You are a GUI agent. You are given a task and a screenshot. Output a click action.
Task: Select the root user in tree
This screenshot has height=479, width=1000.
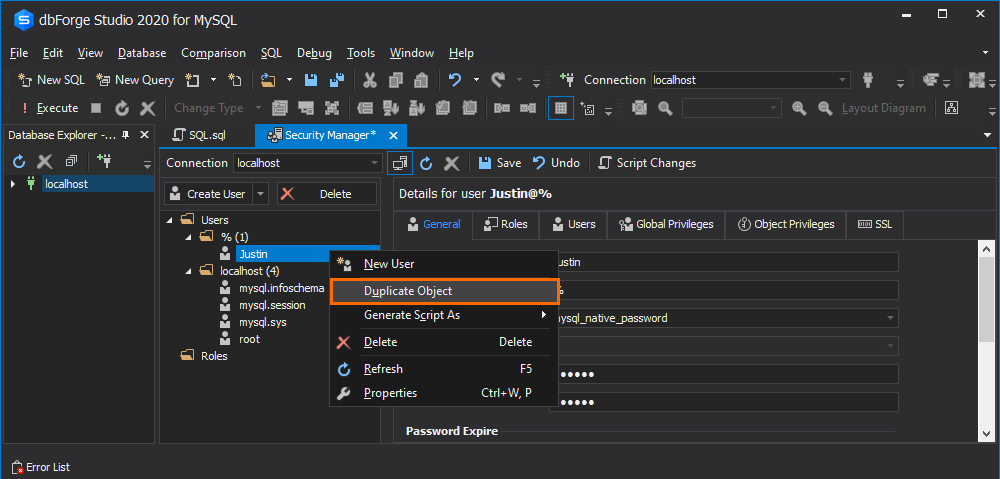coord(249,339)
